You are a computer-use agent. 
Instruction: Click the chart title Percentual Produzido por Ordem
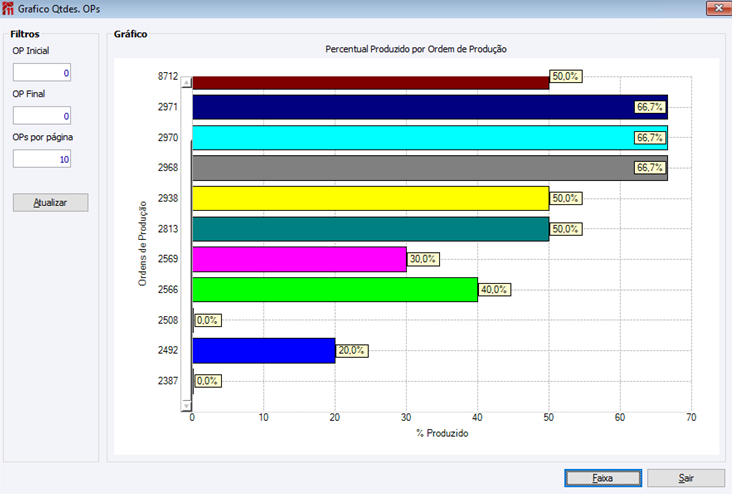(416, 49)
